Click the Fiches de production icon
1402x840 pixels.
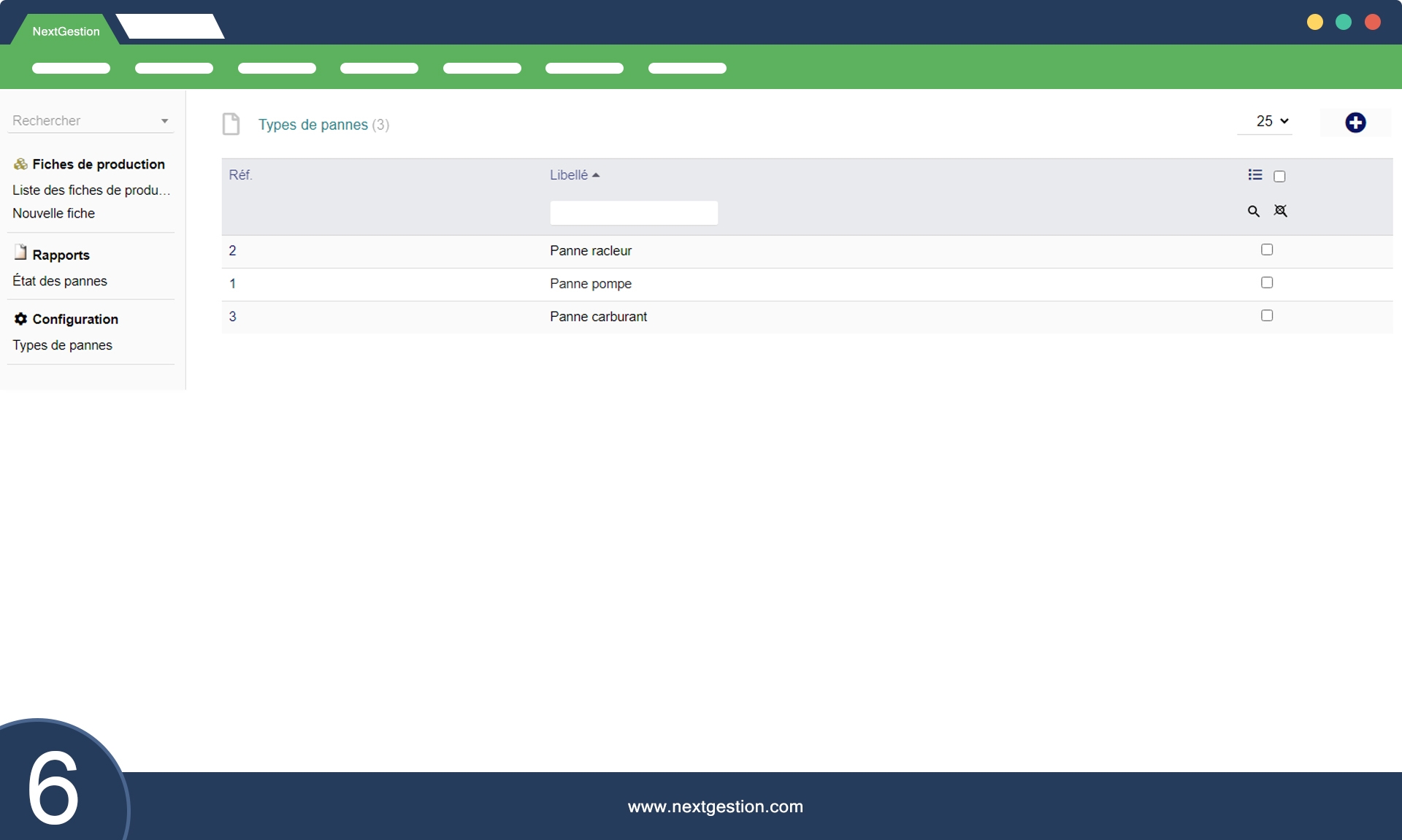click(x=20, y=164)
